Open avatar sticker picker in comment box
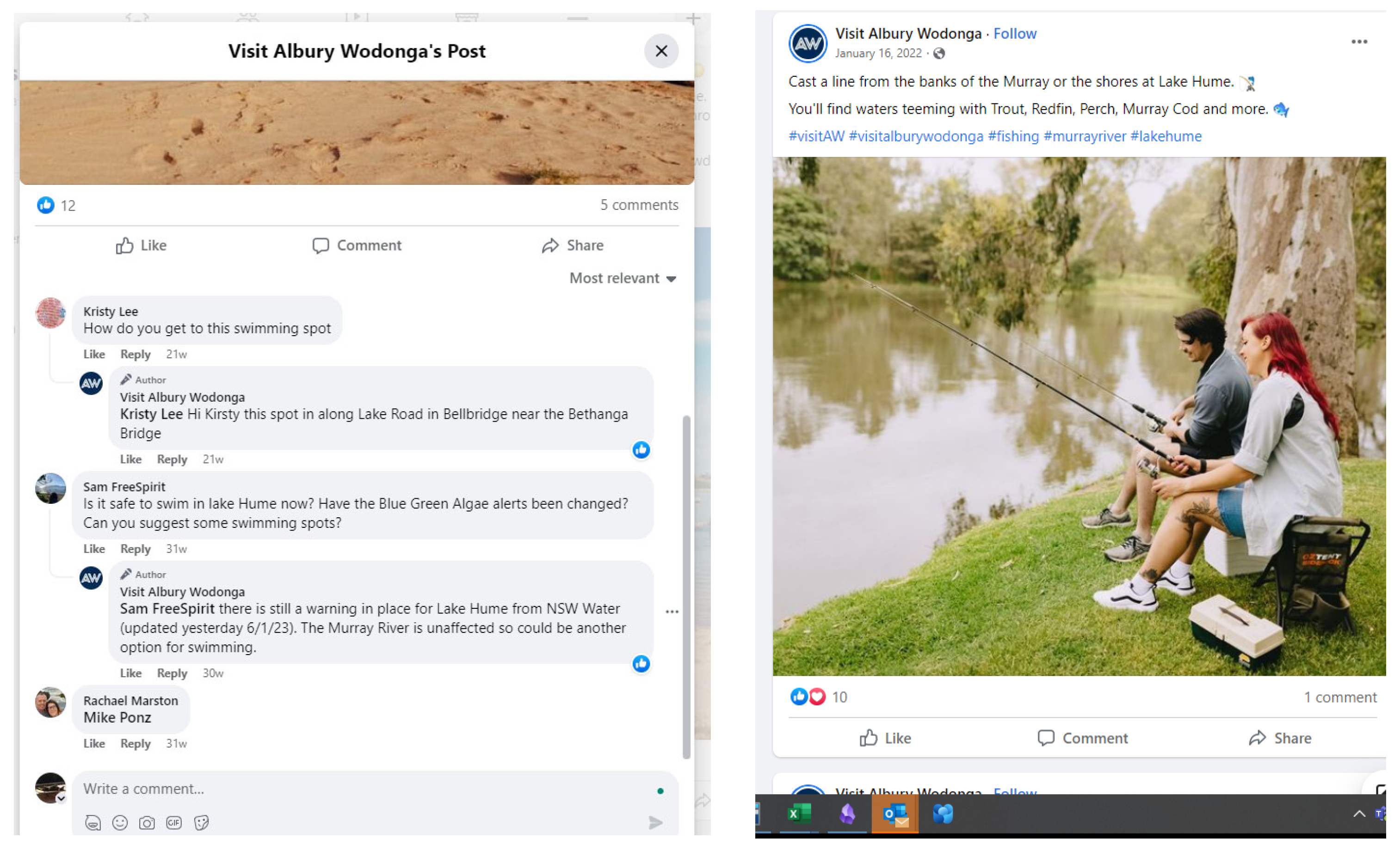Image resolution: width=1400 pixels, height=851 pixels. coord(93,823)
